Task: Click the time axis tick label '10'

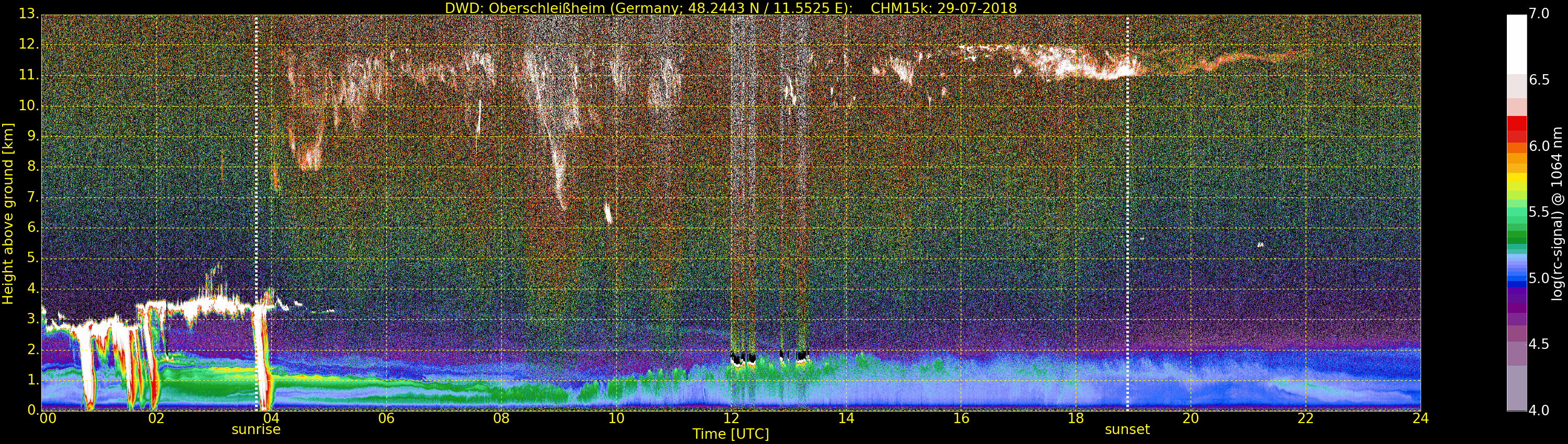Action: (x=616, y=418)
